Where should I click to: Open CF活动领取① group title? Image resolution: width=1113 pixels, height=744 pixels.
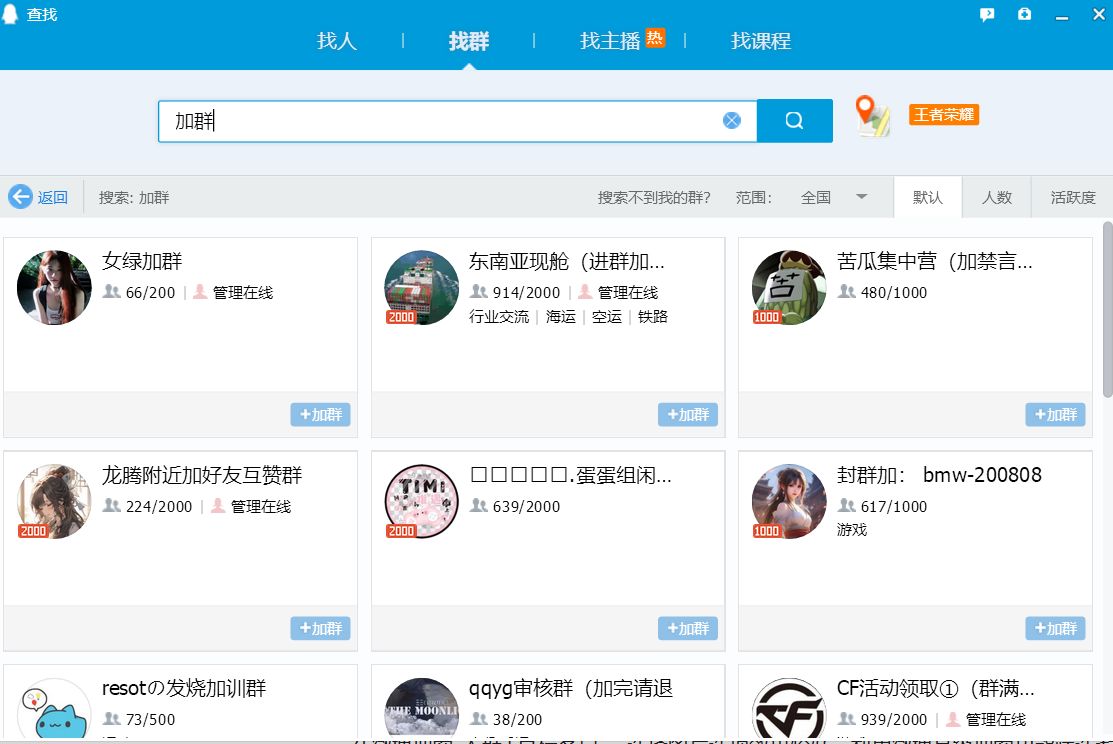click(936, 688)
